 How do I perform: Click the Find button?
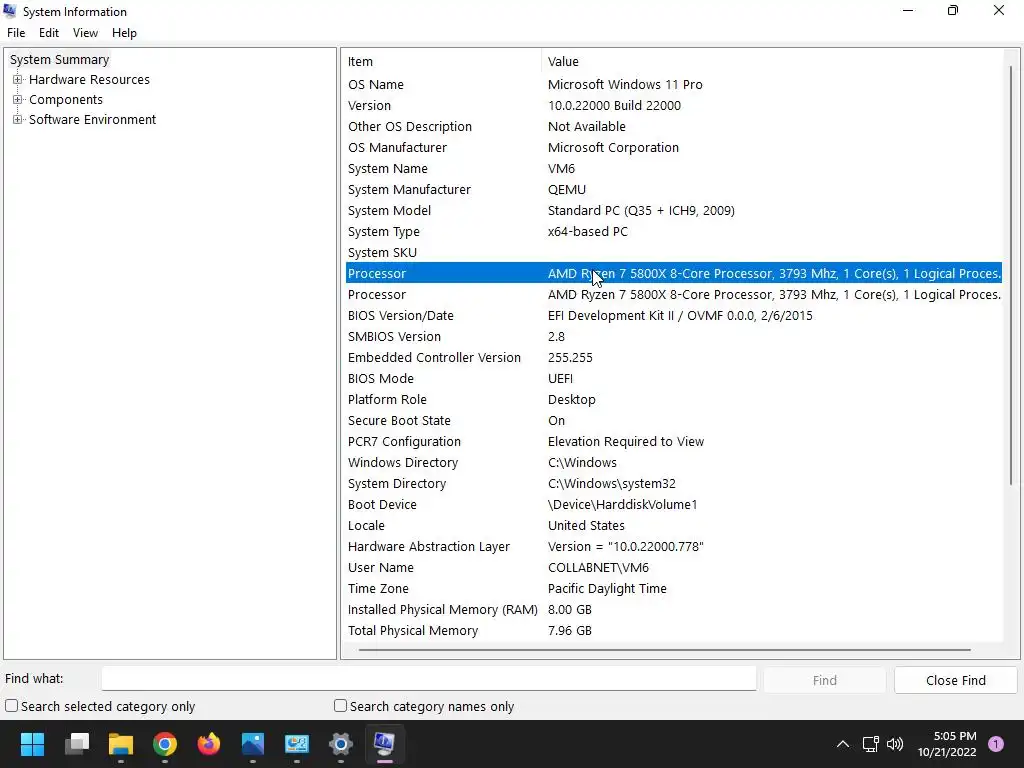click(x=825, y=680)
